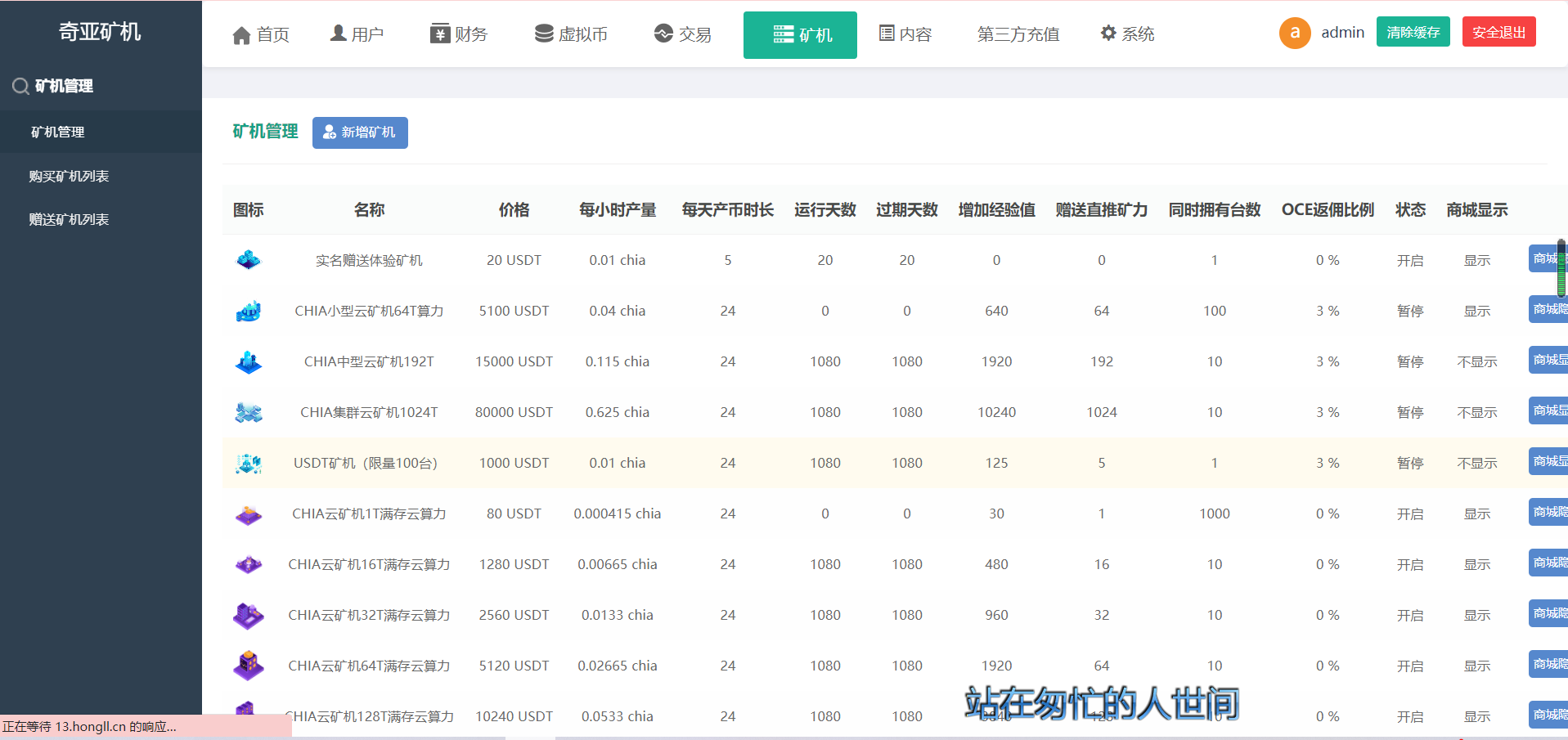Open the 财务 finance section icon
The height and width of the screenshot is (740, 1568).
[438, 33]
